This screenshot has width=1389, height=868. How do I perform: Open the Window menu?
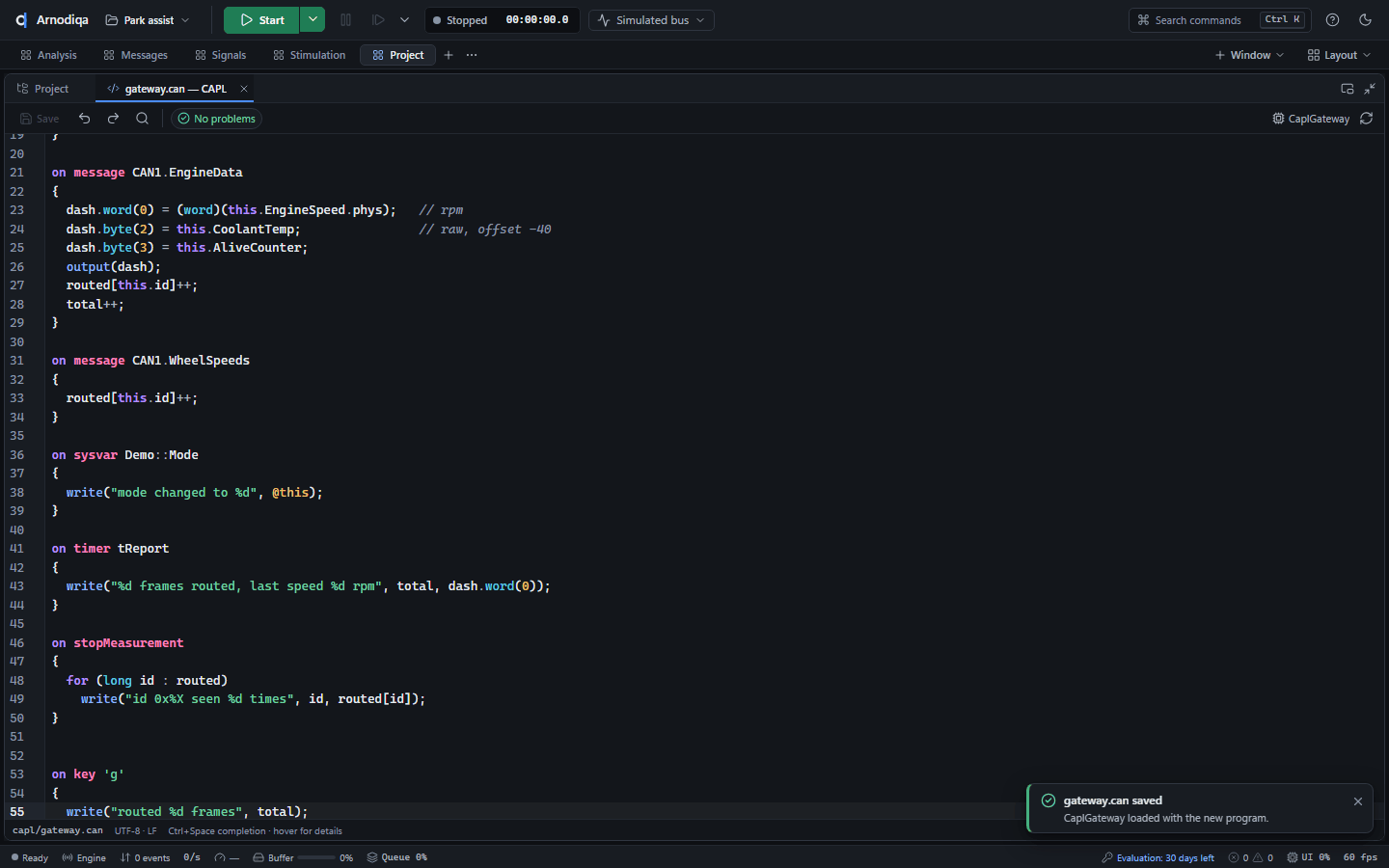tap(1249, 55)
